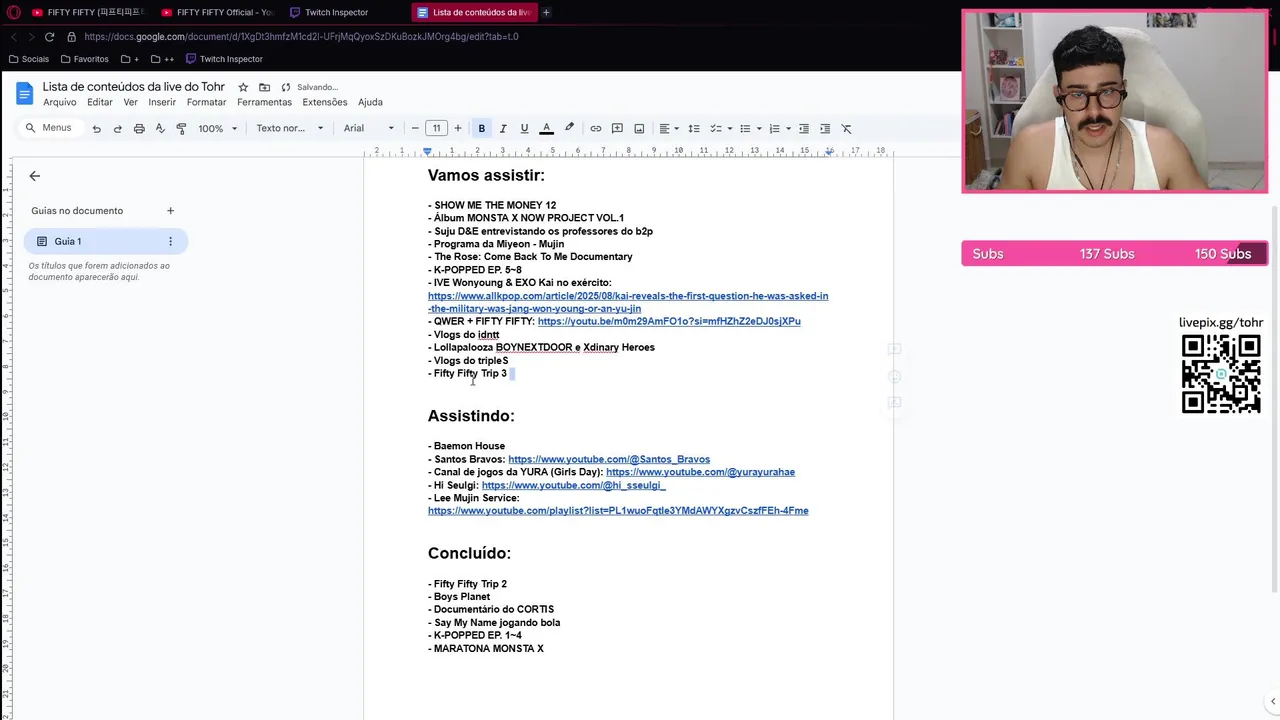The height and width of the screenshot is (720, 1280).
Task: Open the checklist dropdown arrow
Action: 729,129
